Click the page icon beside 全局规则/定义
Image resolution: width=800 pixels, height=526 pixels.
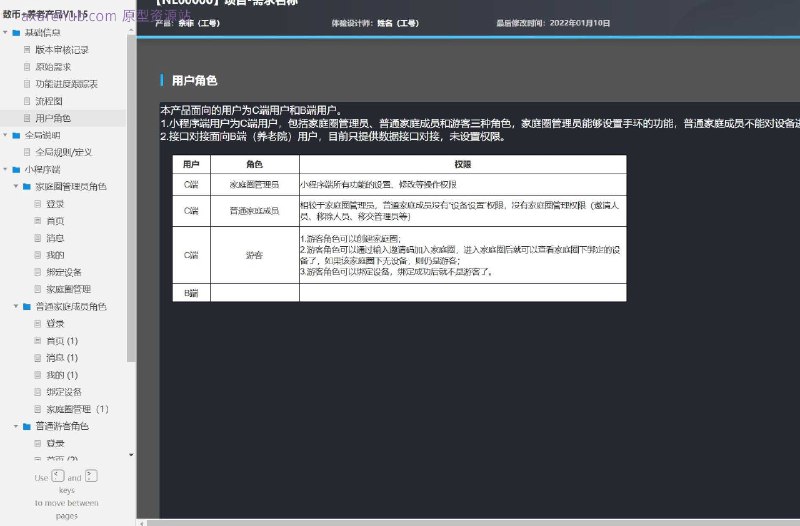27,152
